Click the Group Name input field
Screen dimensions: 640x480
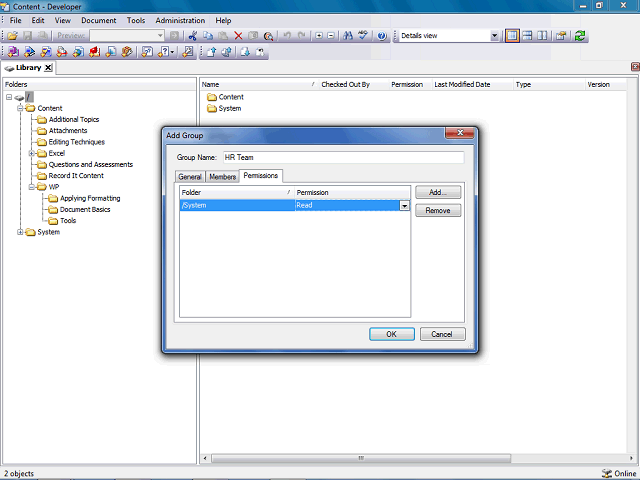coord(343,158)
